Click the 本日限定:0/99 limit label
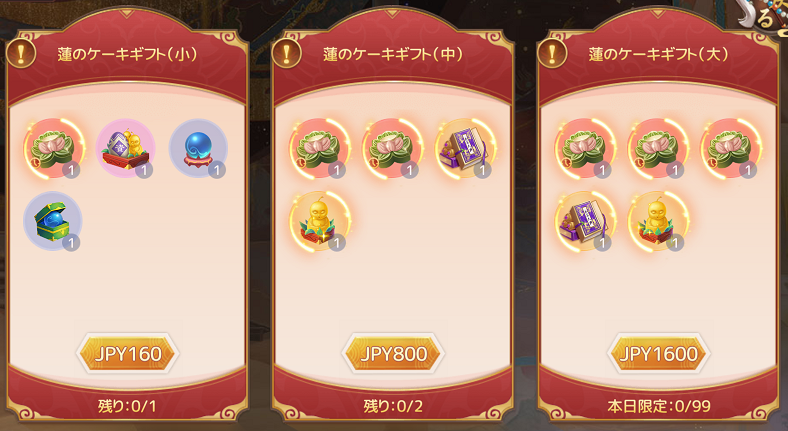The width and height of the screenshot is (788, 431). click(658, 406)
